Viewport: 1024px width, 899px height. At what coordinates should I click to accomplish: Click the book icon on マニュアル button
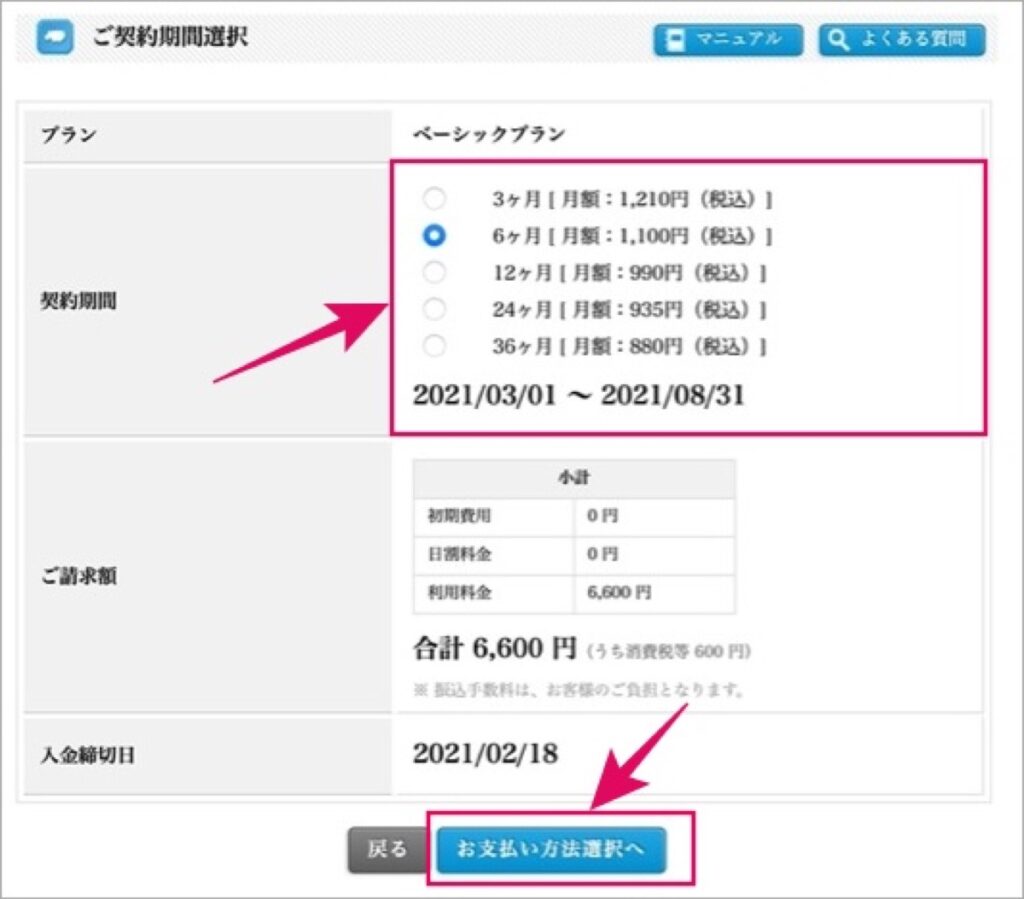675,40
